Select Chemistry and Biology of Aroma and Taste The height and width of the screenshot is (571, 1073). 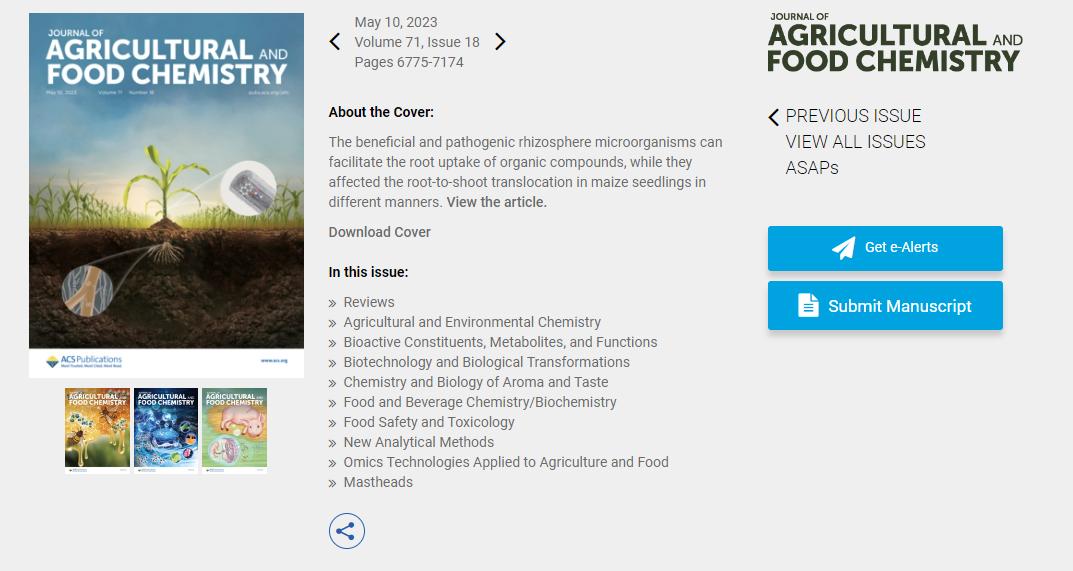tap(476, 382)
